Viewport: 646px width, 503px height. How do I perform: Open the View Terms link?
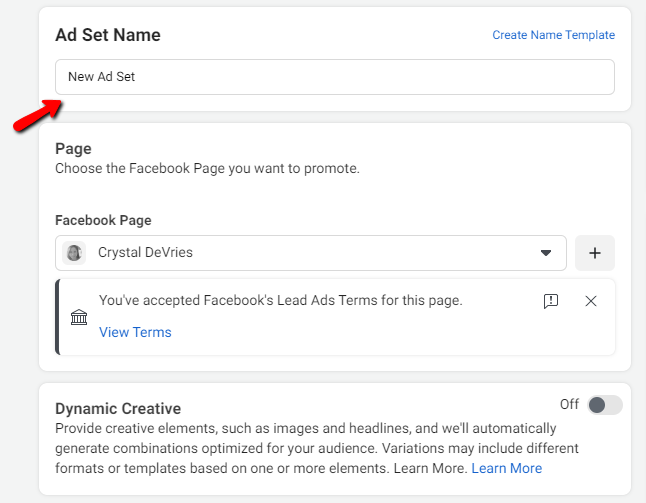[135, 332]
